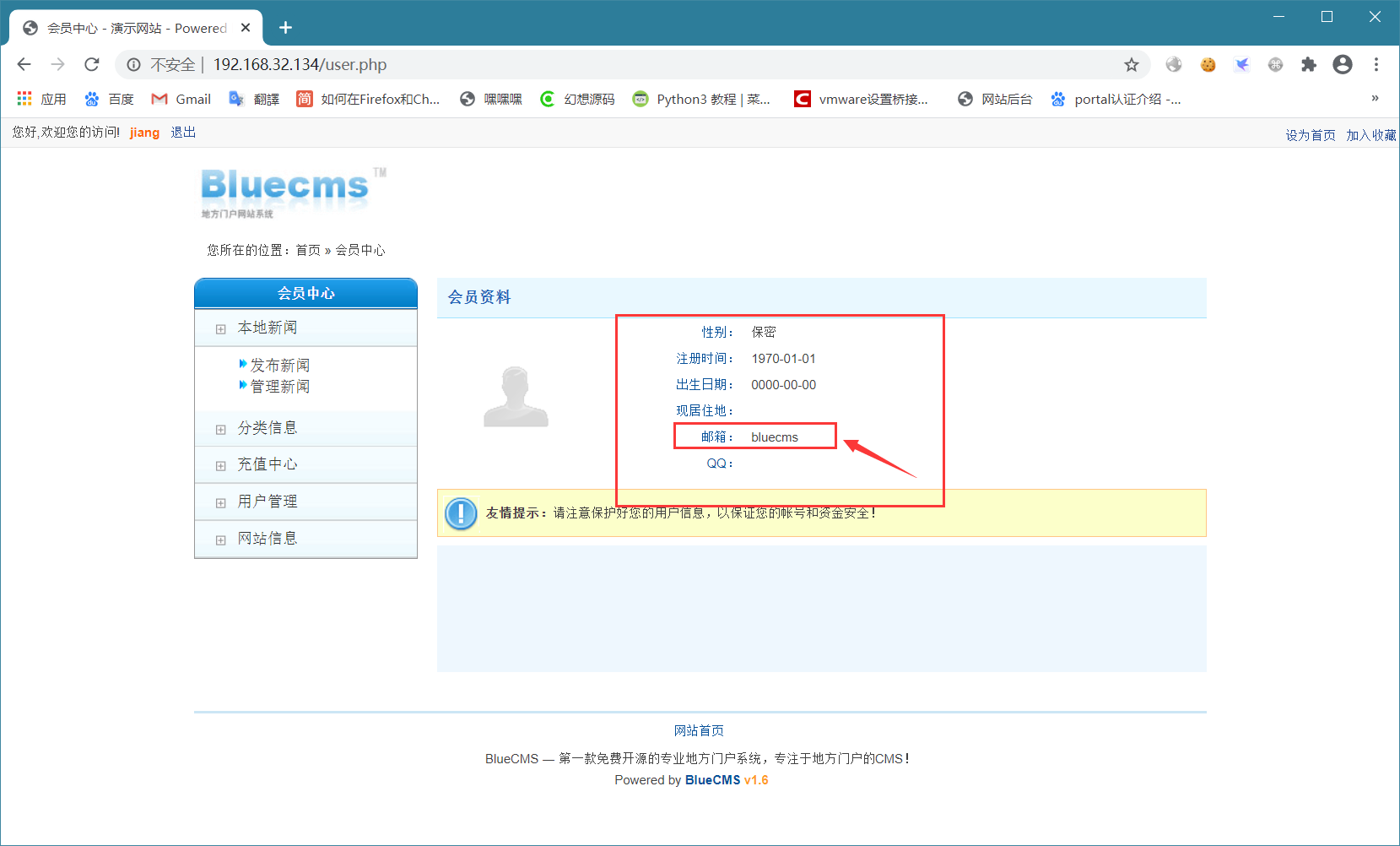The image size is (1400, 846).
Task: Click the 设为首页 link
Action: [x=1311, y=135]
